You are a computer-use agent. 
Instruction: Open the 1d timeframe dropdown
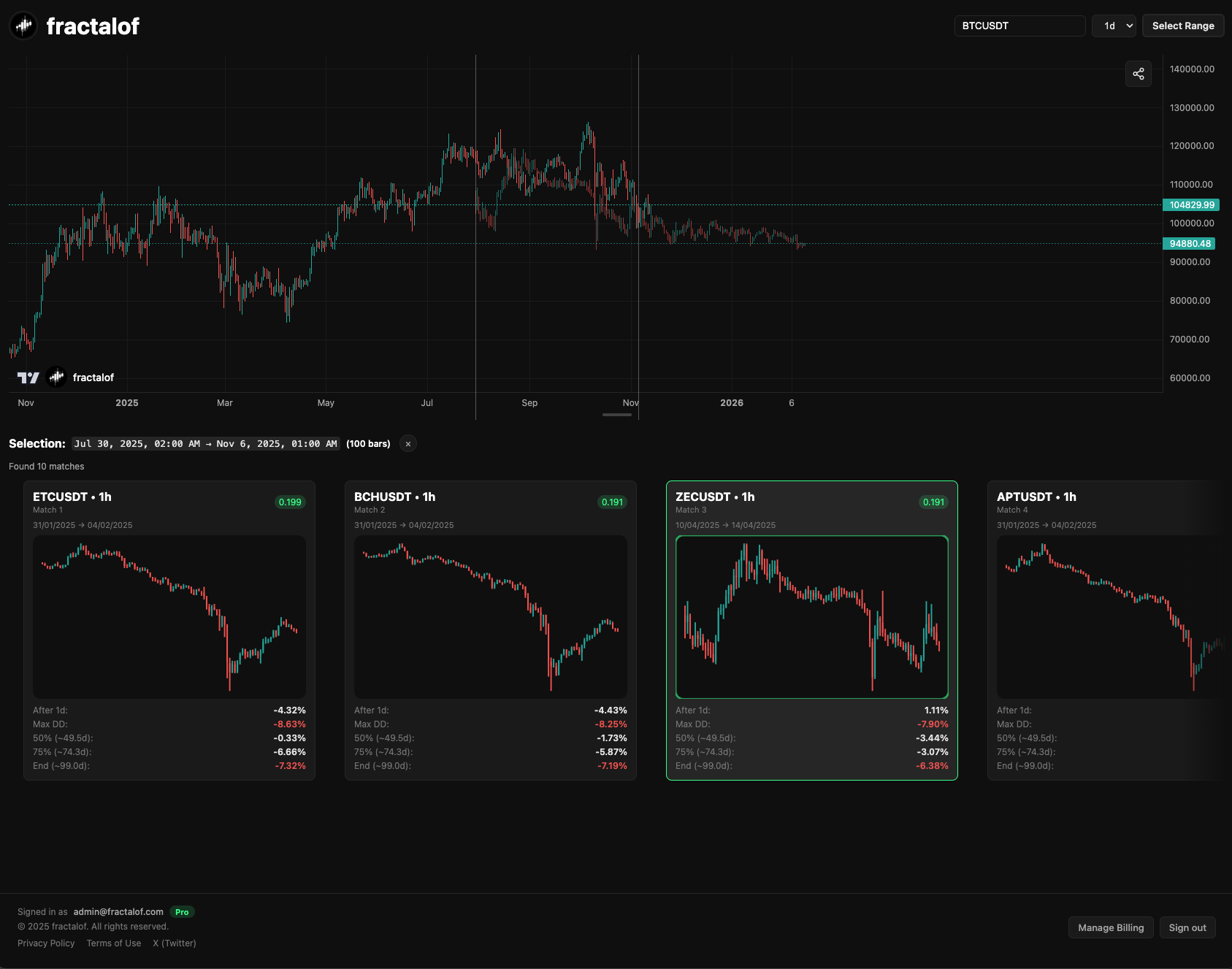click(x=1114, y=26)
